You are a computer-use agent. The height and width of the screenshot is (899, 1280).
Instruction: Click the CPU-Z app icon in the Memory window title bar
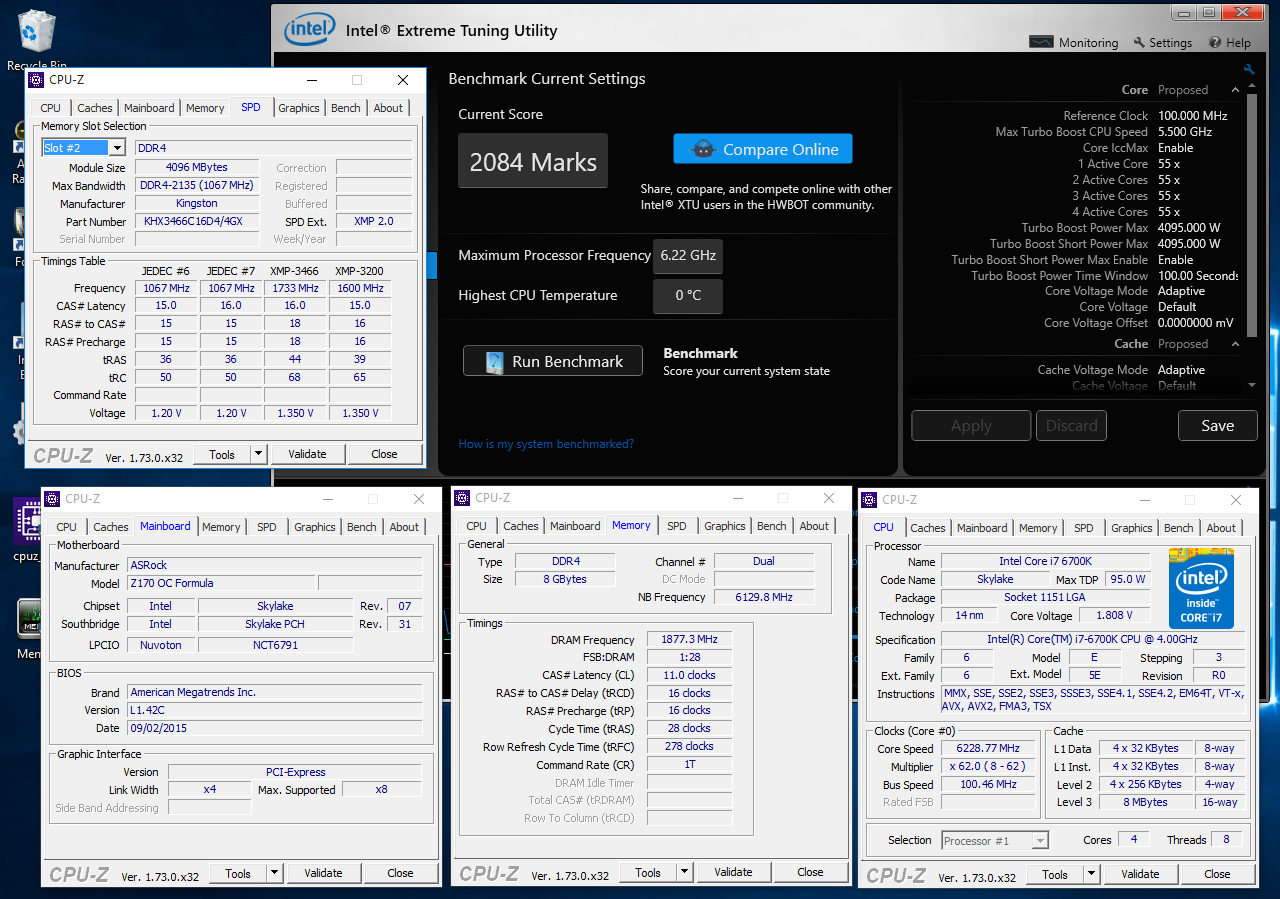pyautogui.click(x=463, y=498)
